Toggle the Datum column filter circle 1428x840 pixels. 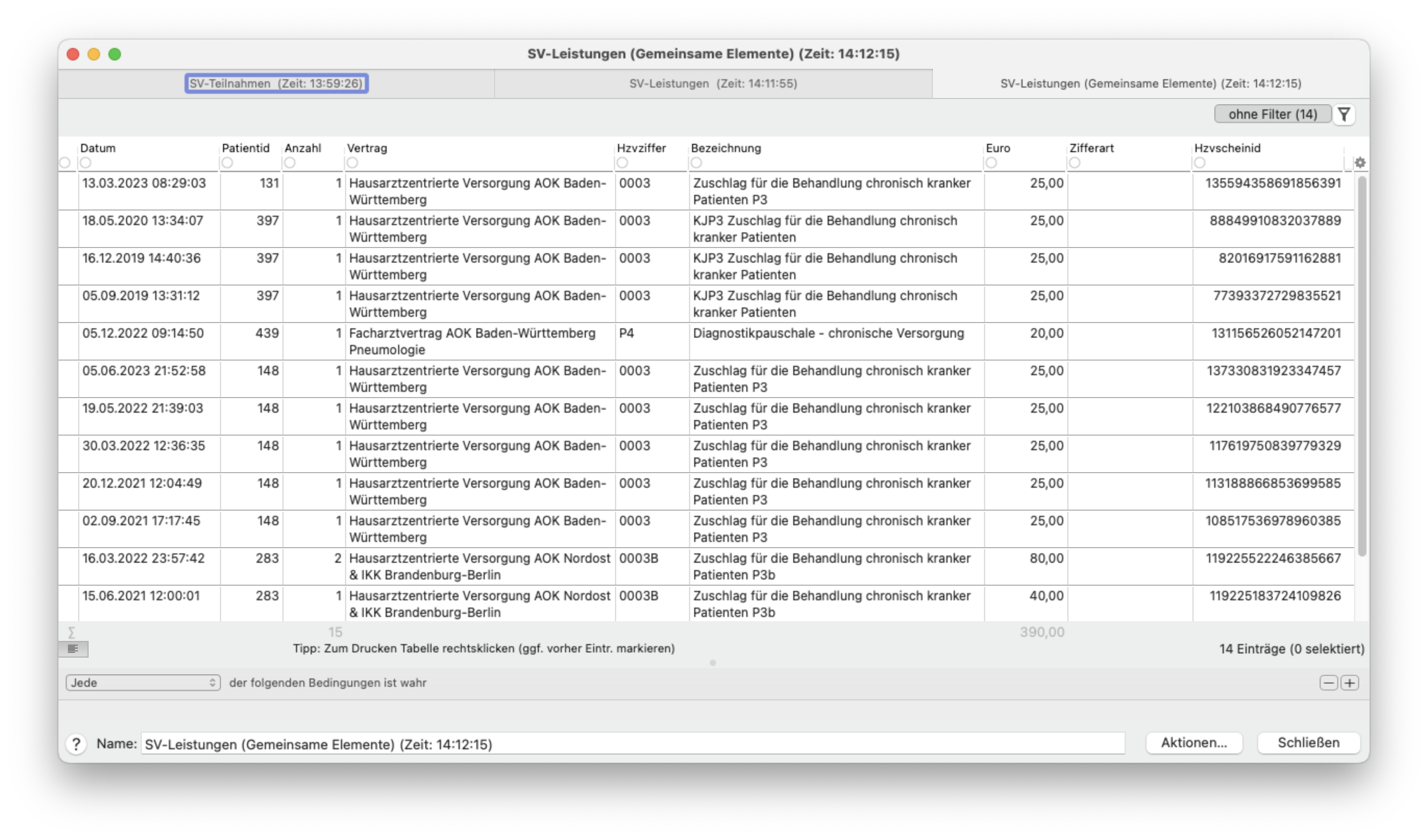pyautogui.click(x=85, y=163)
